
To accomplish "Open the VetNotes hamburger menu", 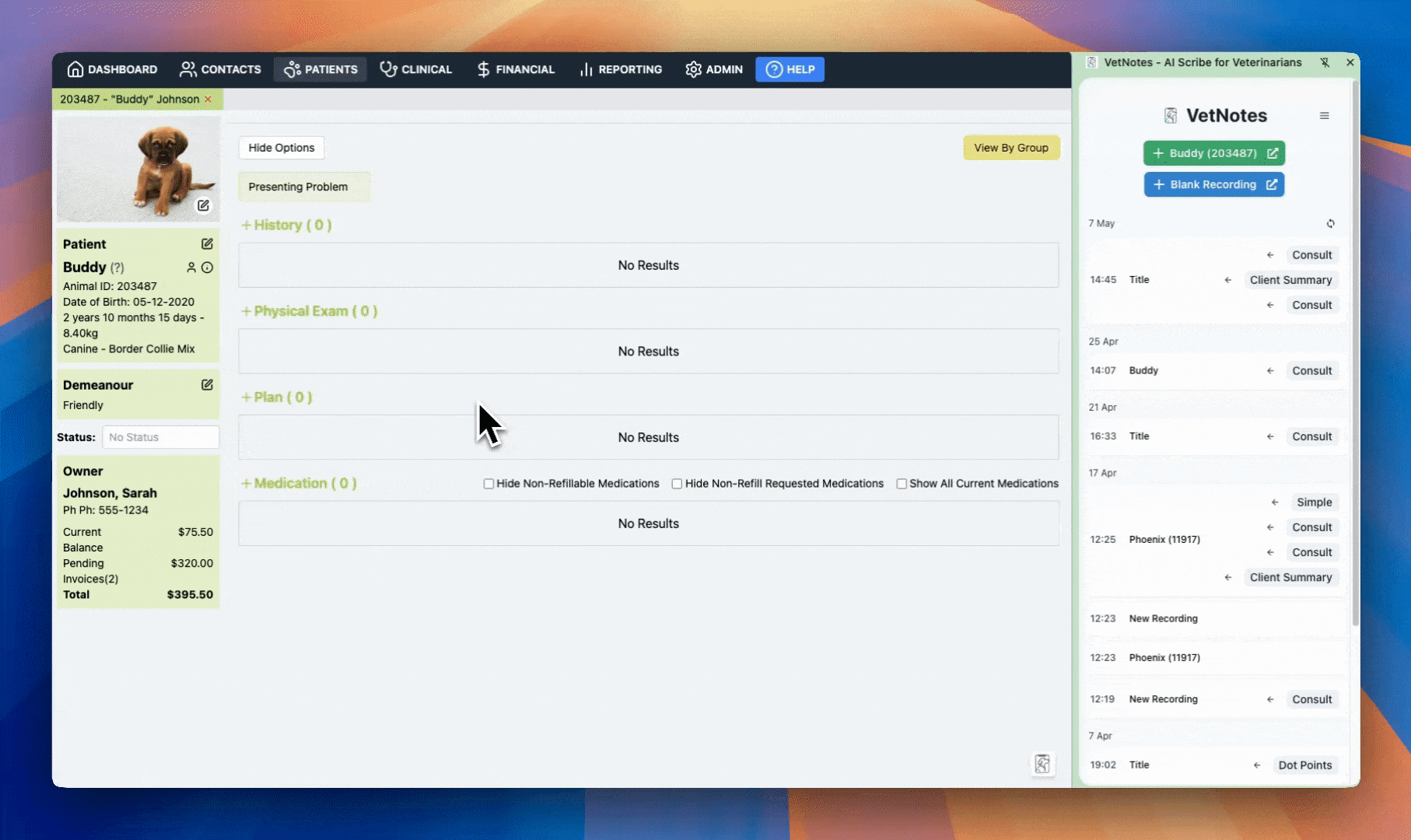I will (x=1324, y=116).
